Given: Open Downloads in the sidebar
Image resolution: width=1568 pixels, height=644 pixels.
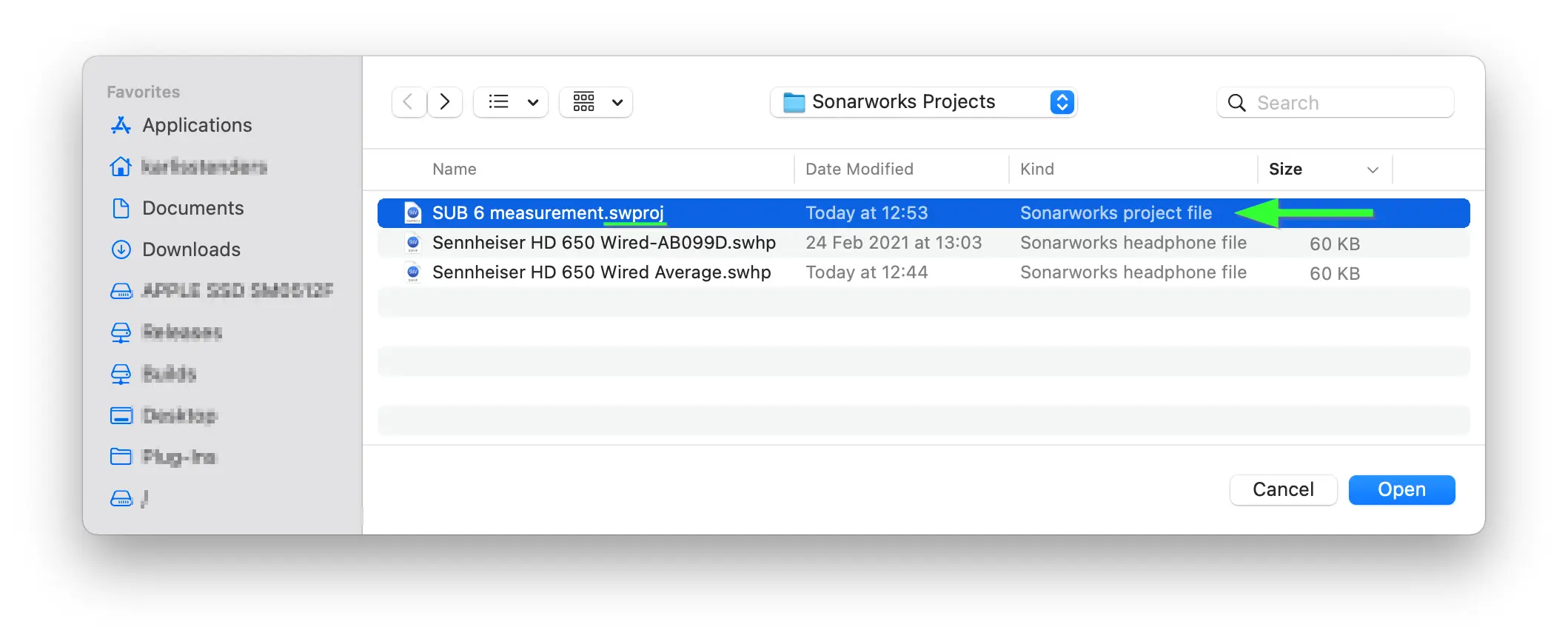Looking at the screenshot, I should [191, 249].
